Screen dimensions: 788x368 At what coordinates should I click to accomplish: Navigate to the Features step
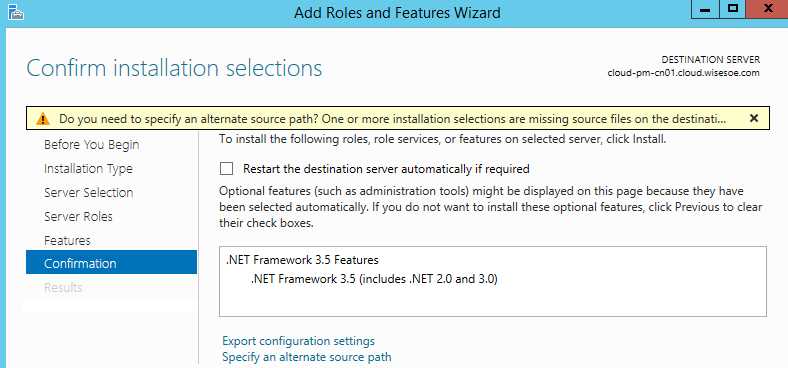[x=67, y=240]
